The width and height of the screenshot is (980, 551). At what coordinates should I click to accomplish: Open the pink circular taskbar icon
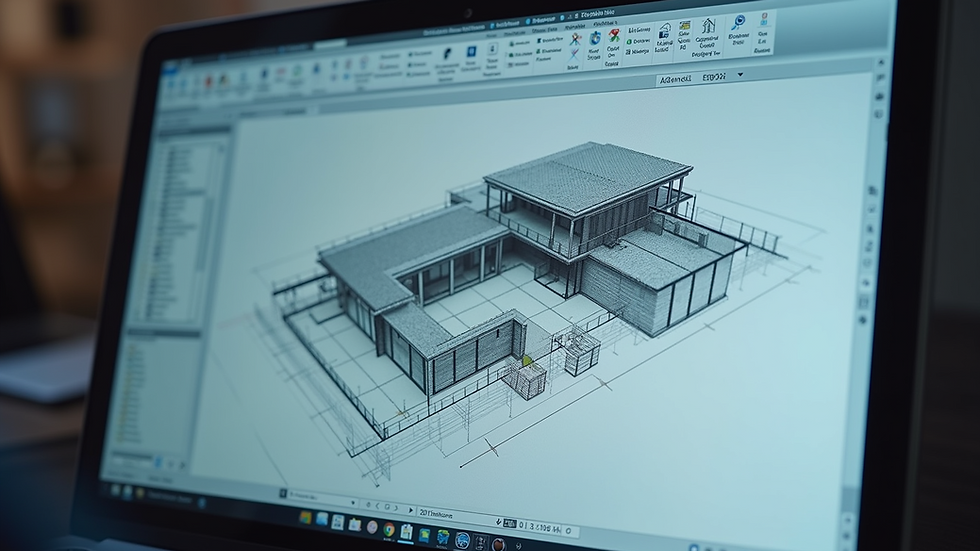372,527
